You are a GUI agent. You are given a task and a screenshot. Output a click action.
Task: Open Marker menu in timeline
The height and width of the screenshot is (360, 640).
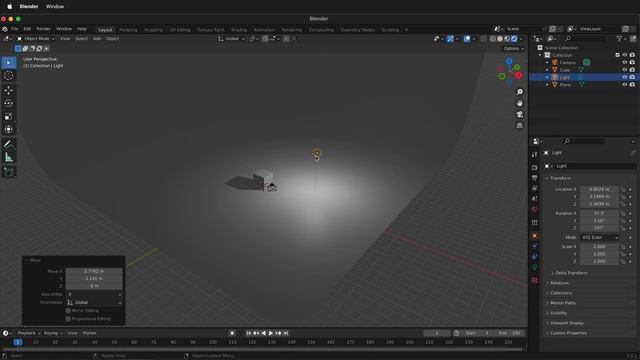(89, 333)
